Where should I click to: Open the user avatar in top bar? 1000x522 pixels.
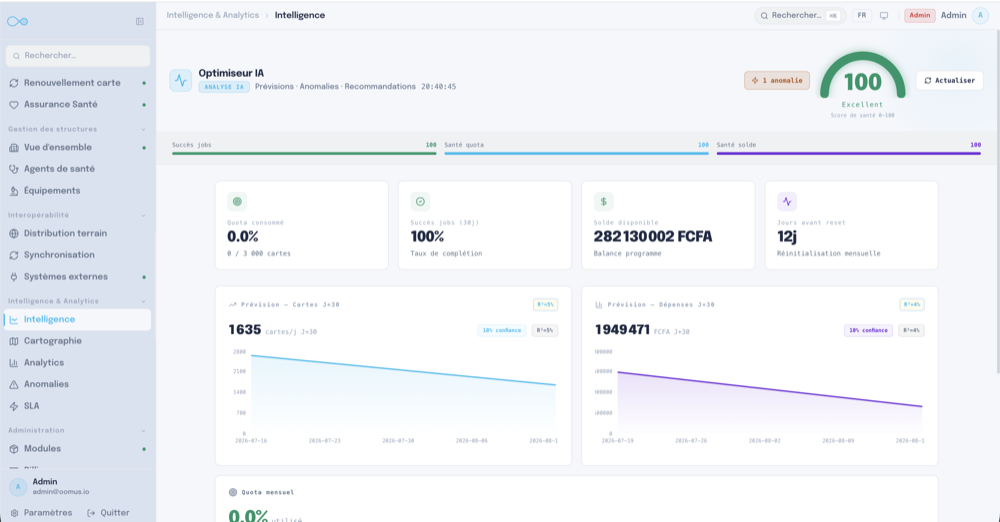coord(980,15)
